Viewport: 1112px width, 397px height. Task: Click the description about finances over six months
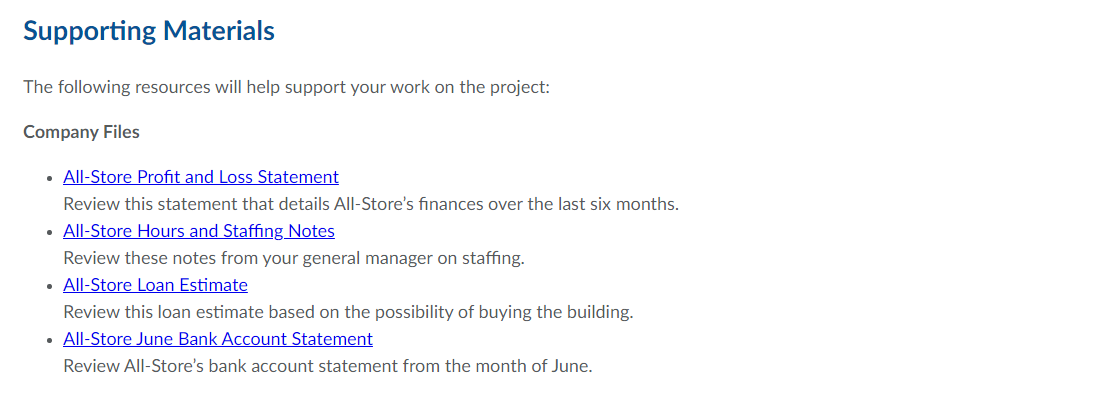(x=371, y=204)
